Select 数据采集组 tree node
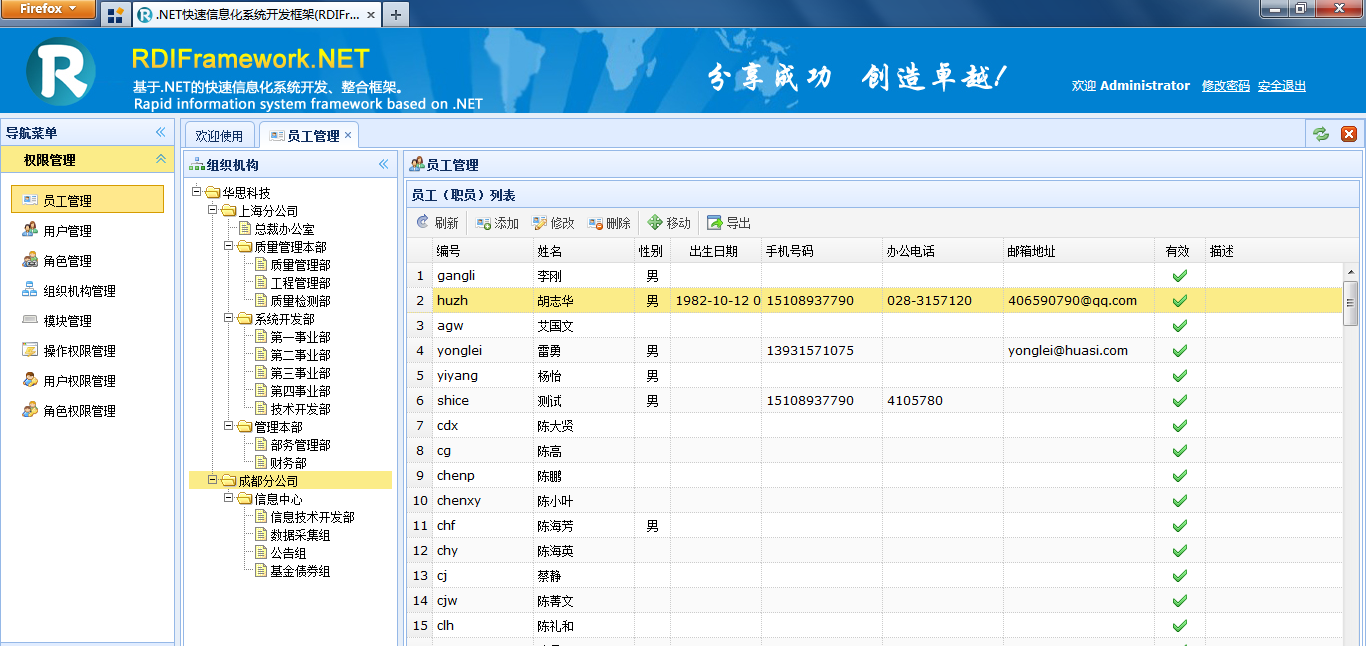This screenshot has width=1366, height=646. pyautogui.click(x=300, y=535)
